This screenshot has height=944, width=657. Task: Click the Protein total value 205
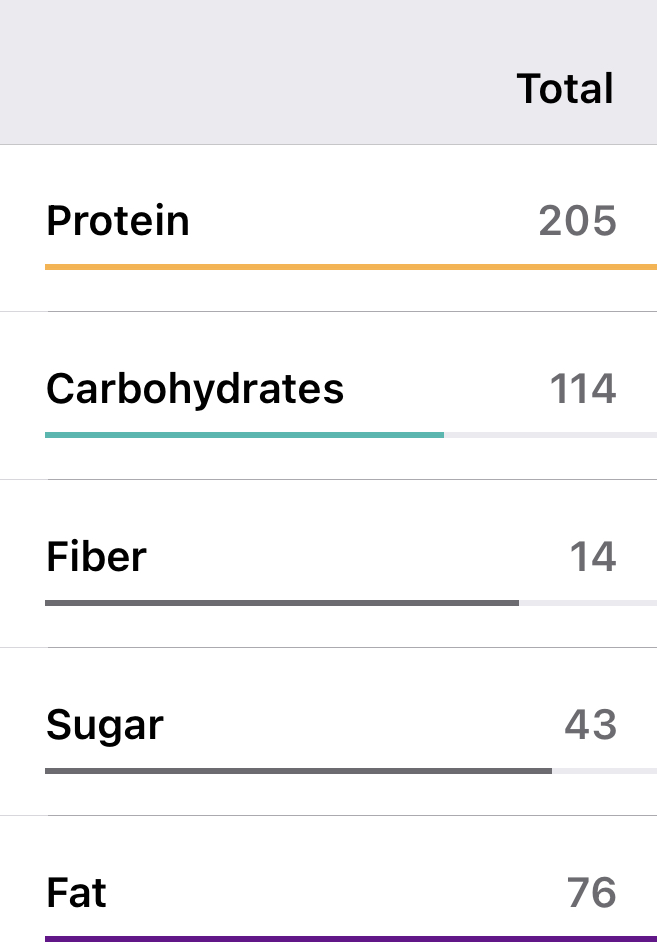(x=577, y=221)
